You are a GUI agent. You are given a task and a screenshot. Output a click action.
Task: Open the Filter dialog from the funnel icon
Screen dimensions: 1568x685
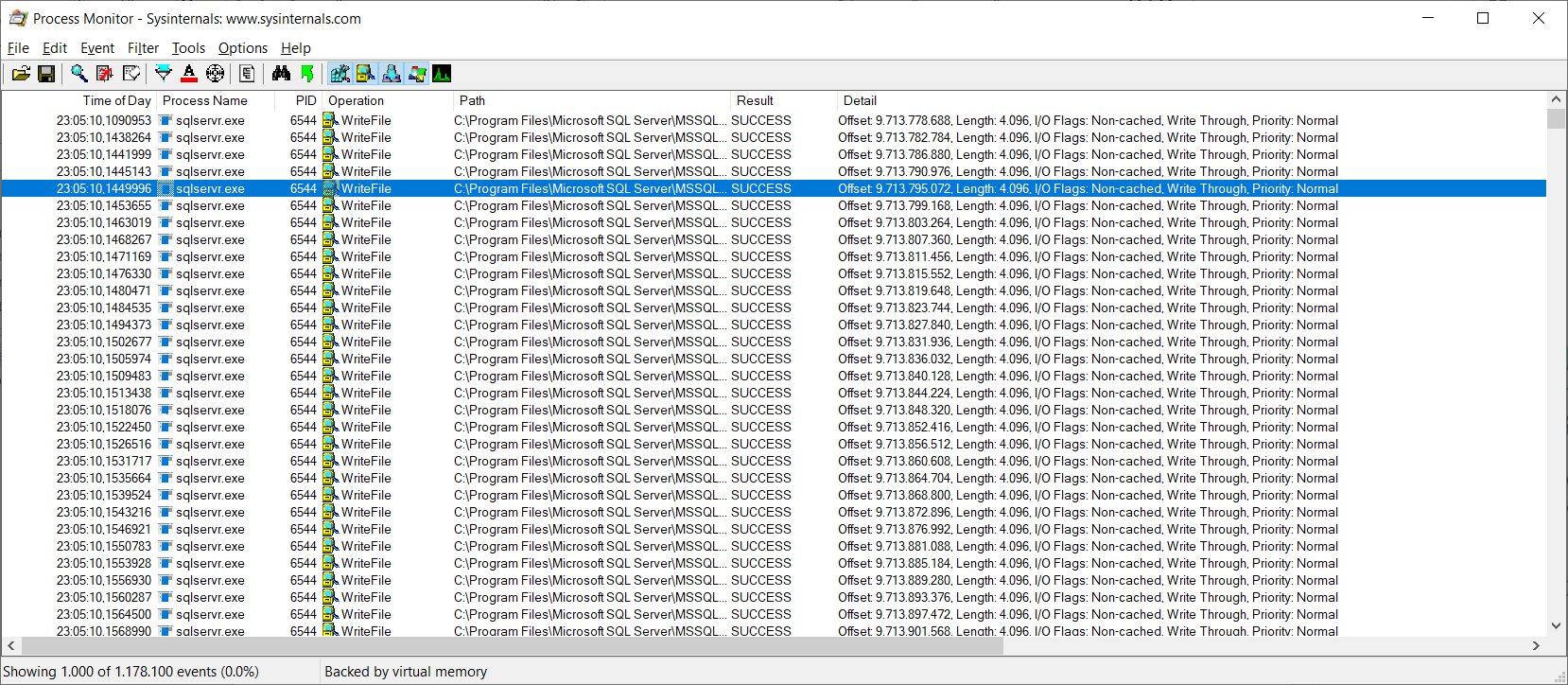pyautogui.click(x=164, y=74)
